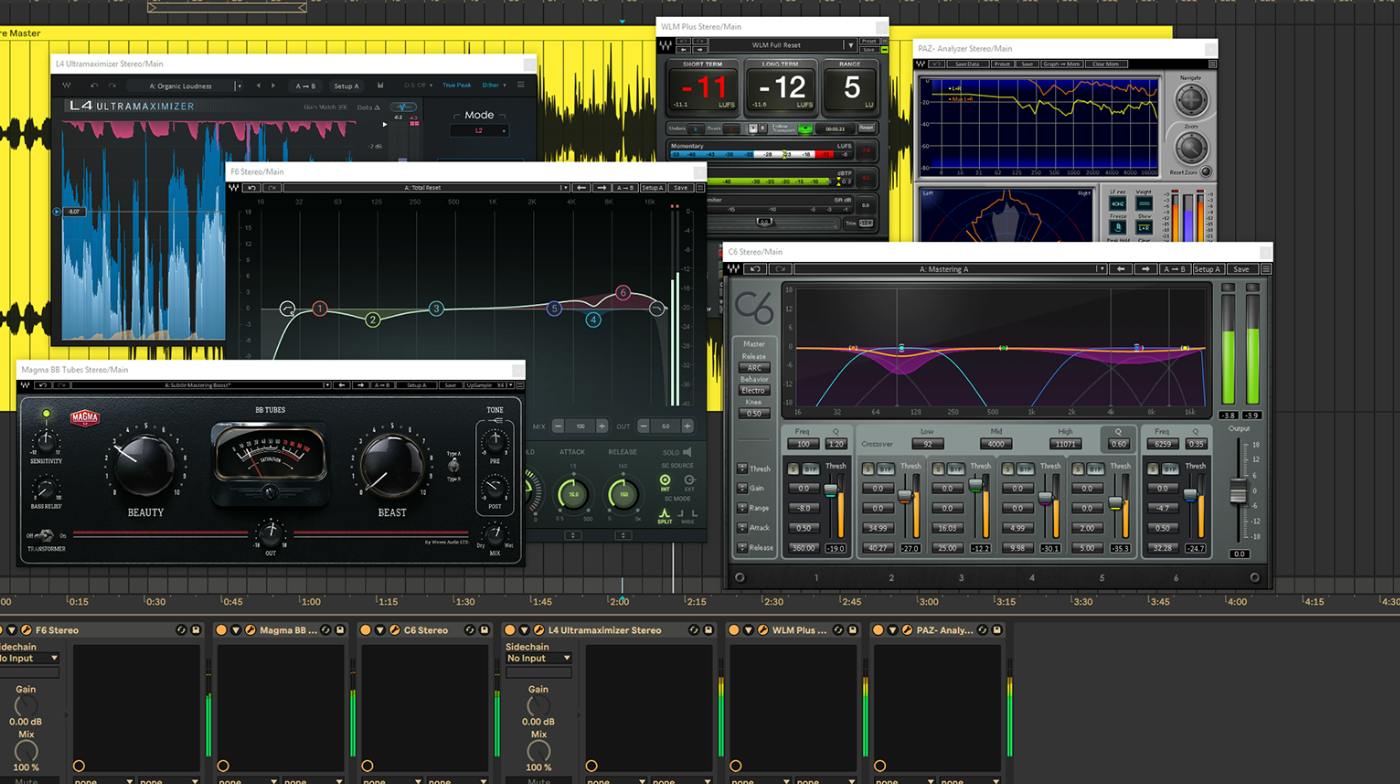Open the L4 Ultramaximizer hamburger menu

coord(521,86)
